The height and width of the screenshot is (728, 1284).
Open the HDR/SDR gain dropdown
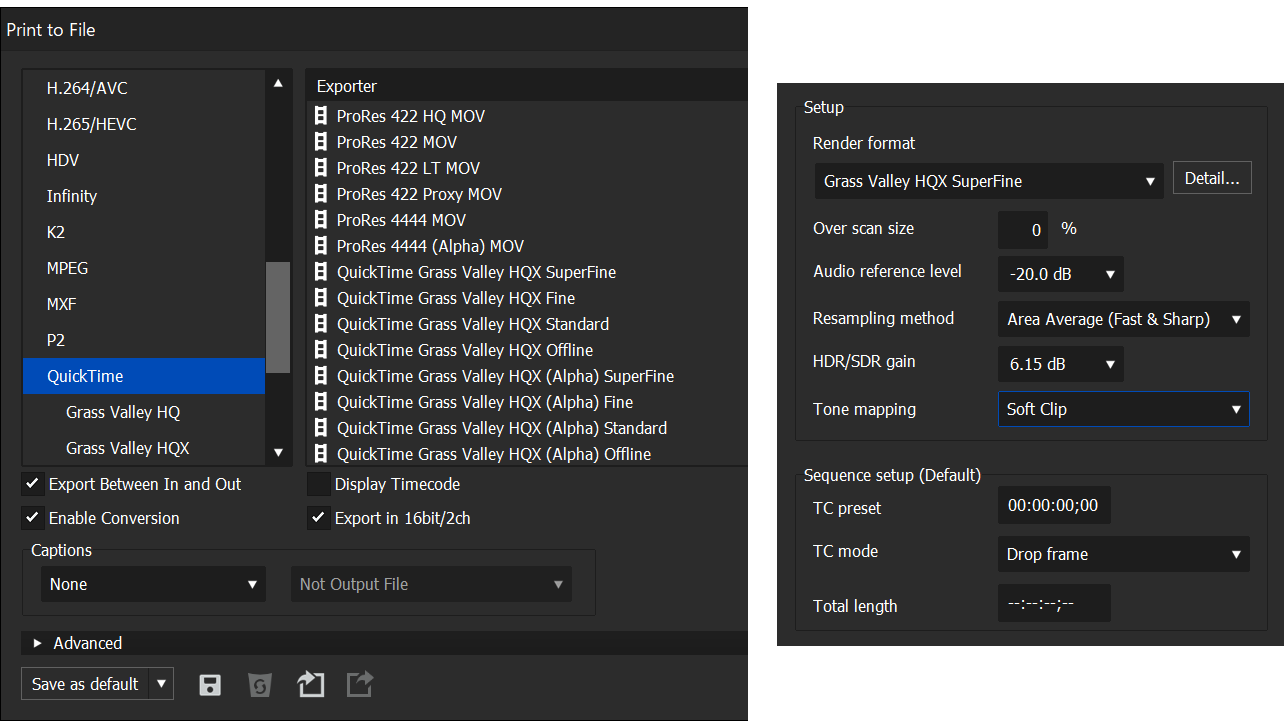pyautogui.click(x=1061, y=364)
